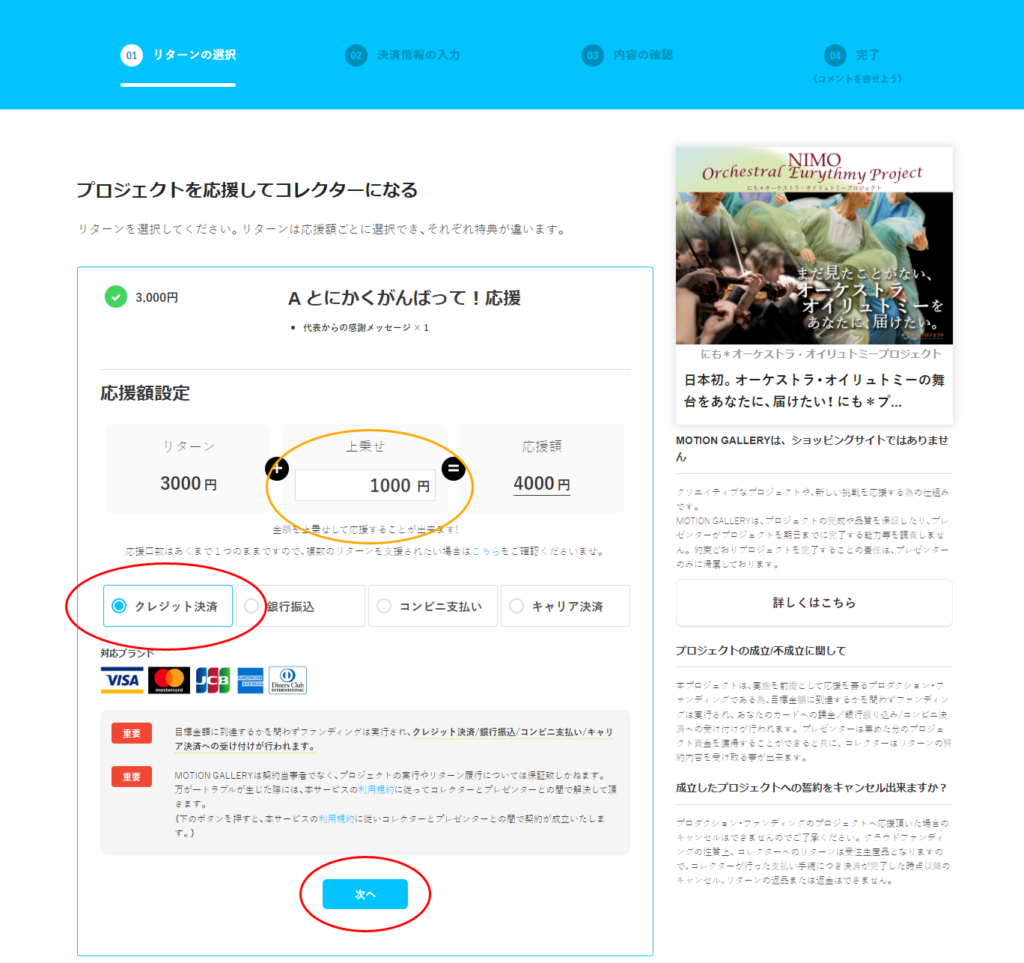Go to step 03 内容の確認
The width and height of the screenshot is (1024, 963).
[628, 55]
